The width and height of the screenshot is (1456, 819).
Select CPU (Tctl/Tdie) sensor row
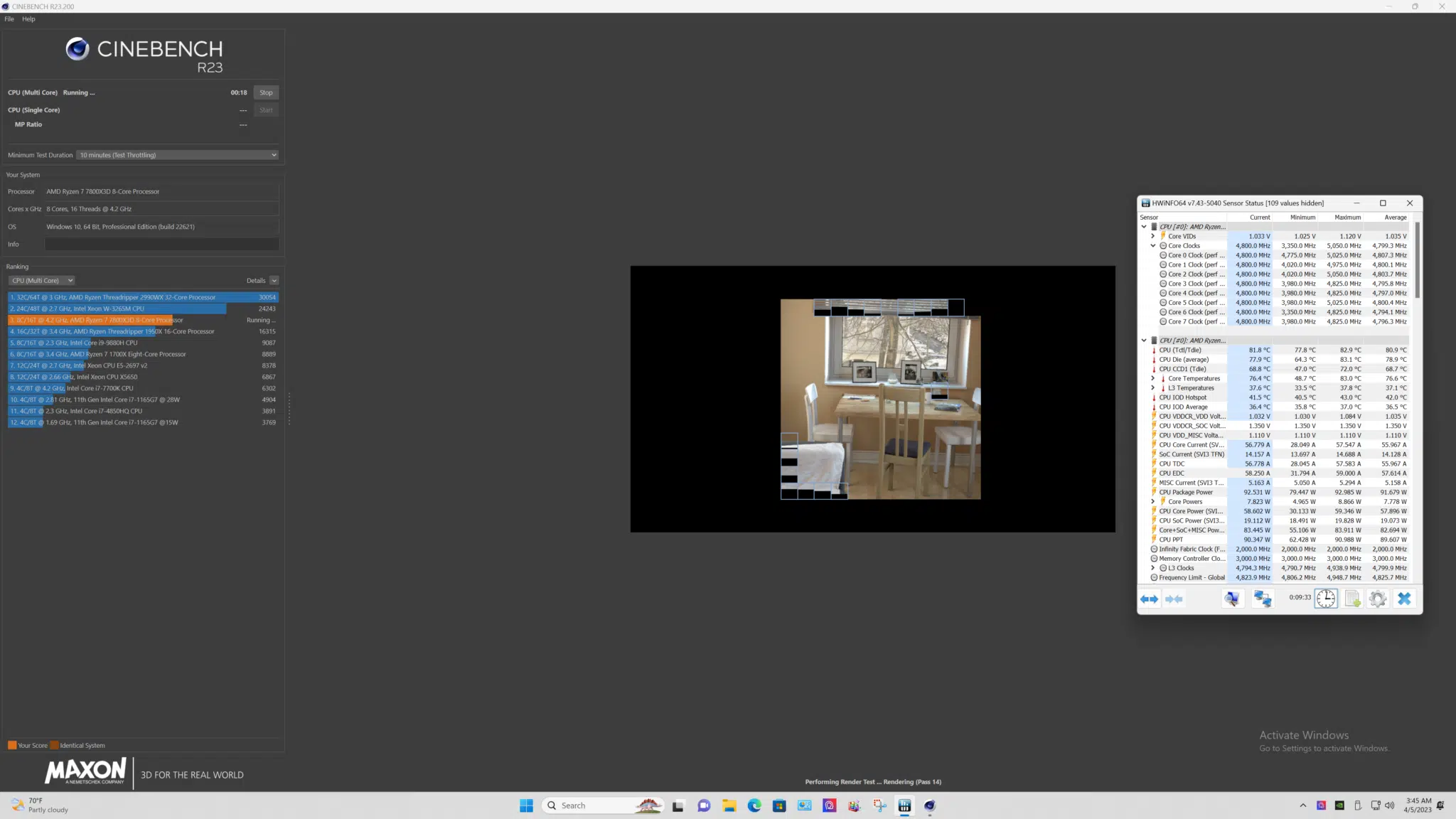click(x=1275, y=350)
